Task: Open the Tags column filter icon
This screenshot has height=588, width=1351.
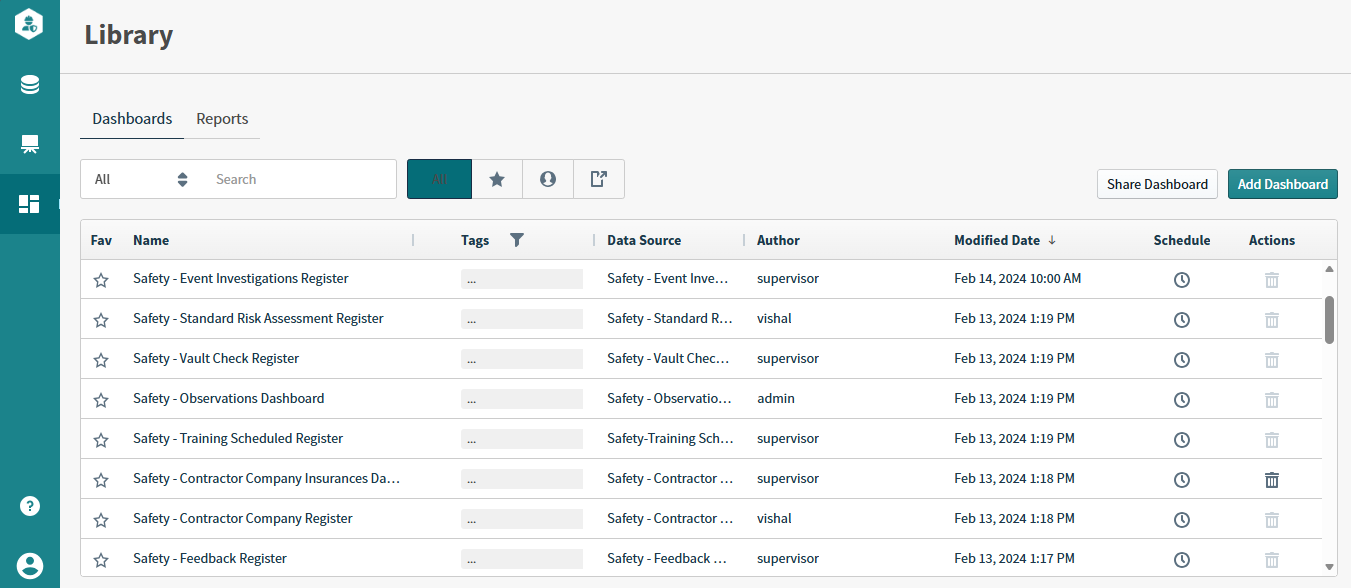Action: (517, 240)
